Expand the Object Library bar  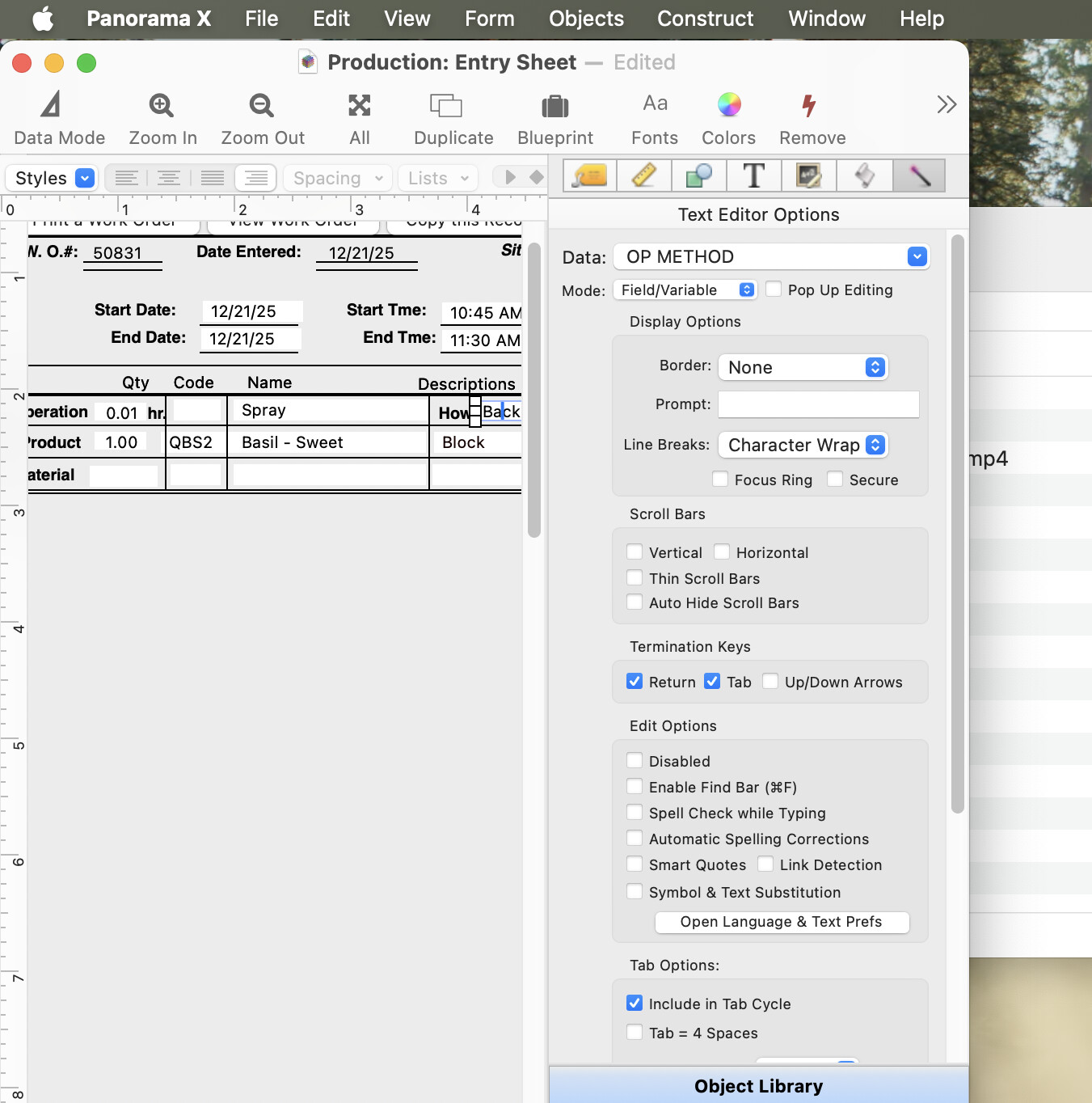point(758,1086)
